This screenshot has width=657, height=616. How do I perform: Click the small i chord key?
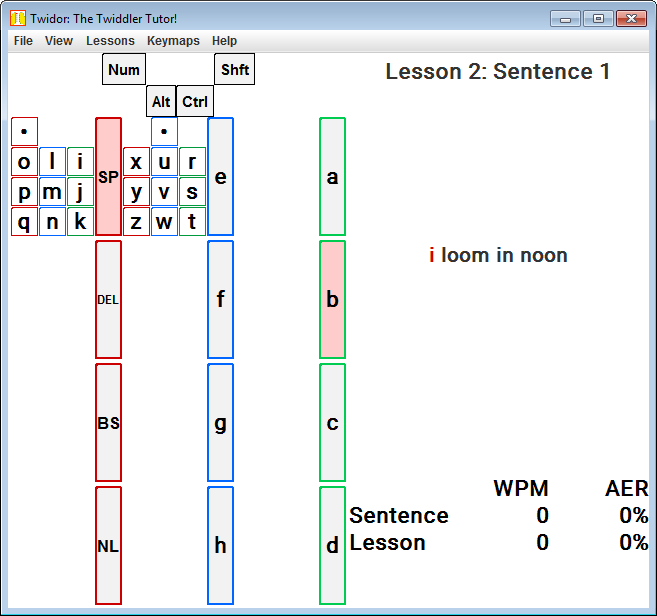coord(80,161)
